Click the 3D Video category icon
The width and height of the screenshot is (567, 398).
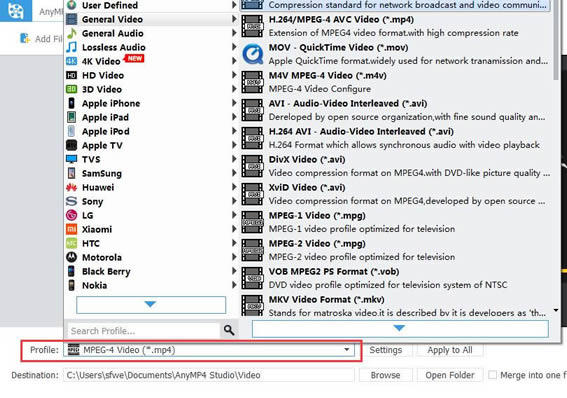coord(71,89)
